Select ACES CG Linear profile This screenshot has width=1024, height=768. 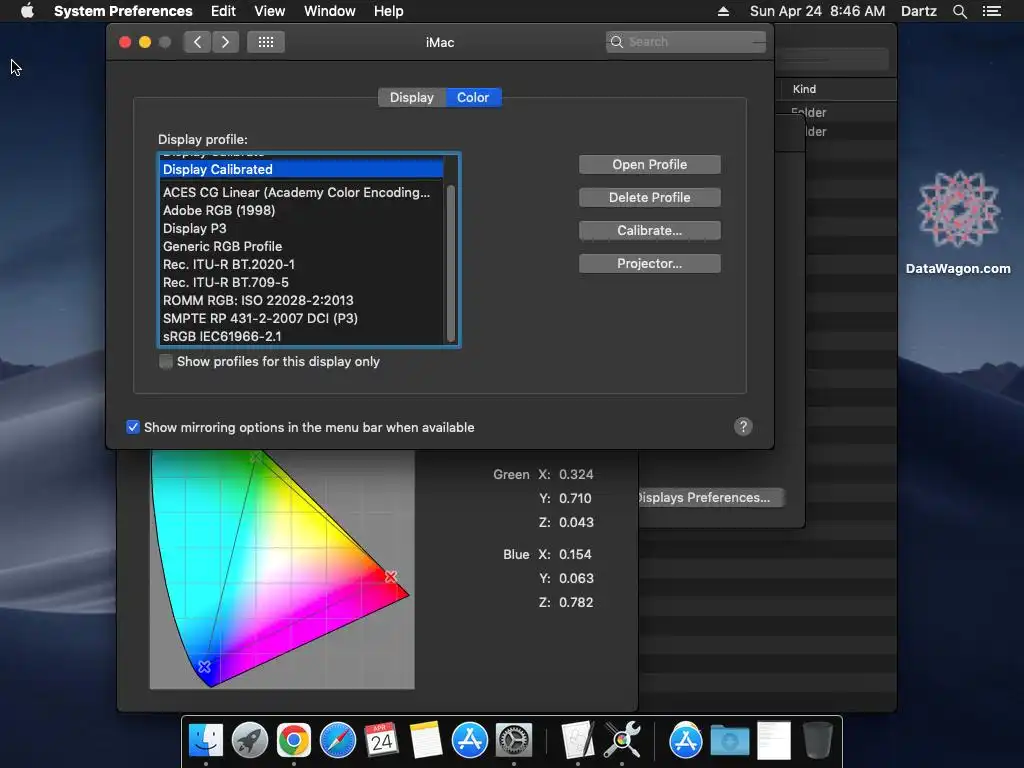click(x=301, y=192)
